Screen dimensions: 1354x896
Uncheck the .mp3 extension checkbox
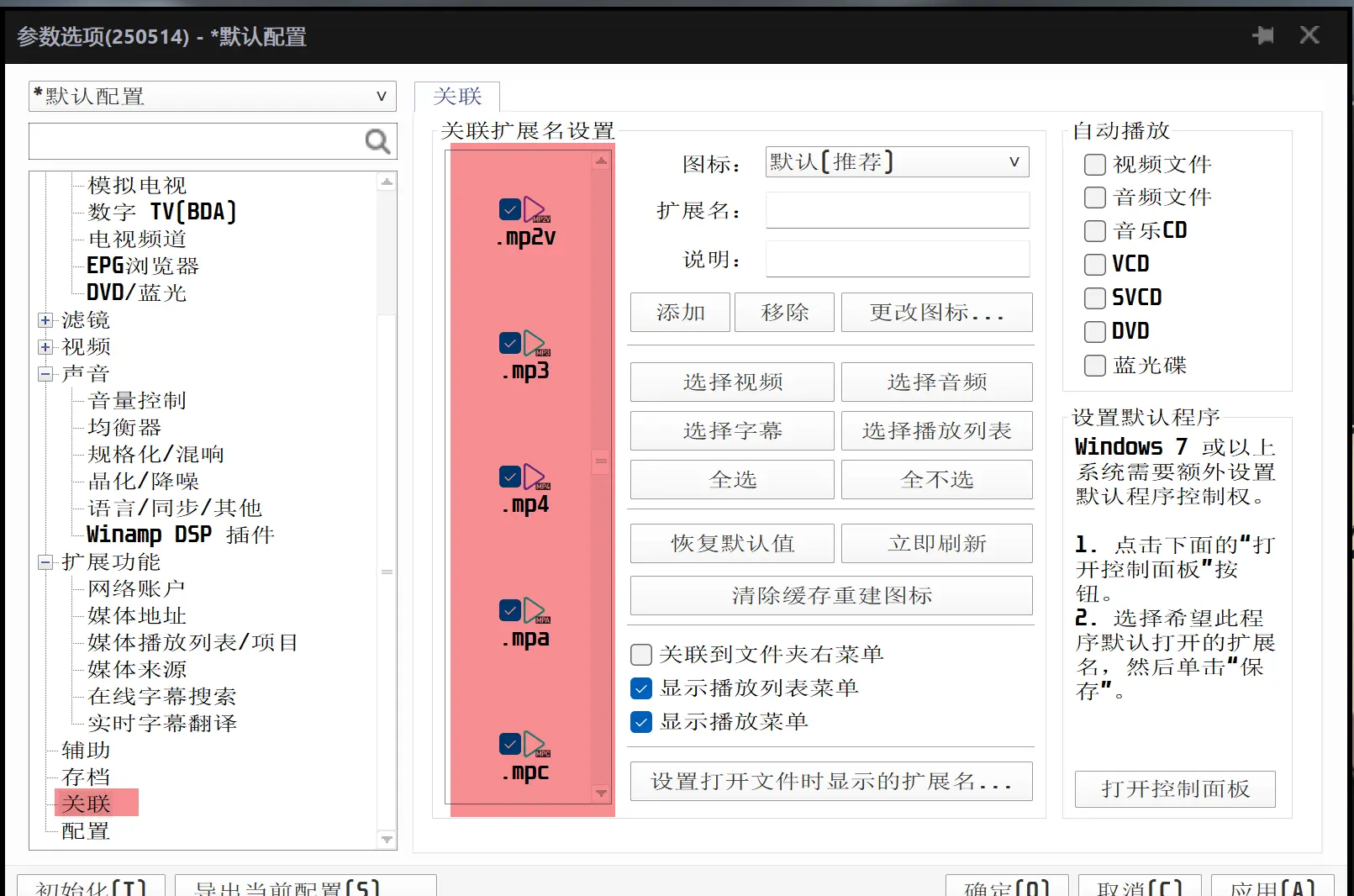tap(510, 342)
